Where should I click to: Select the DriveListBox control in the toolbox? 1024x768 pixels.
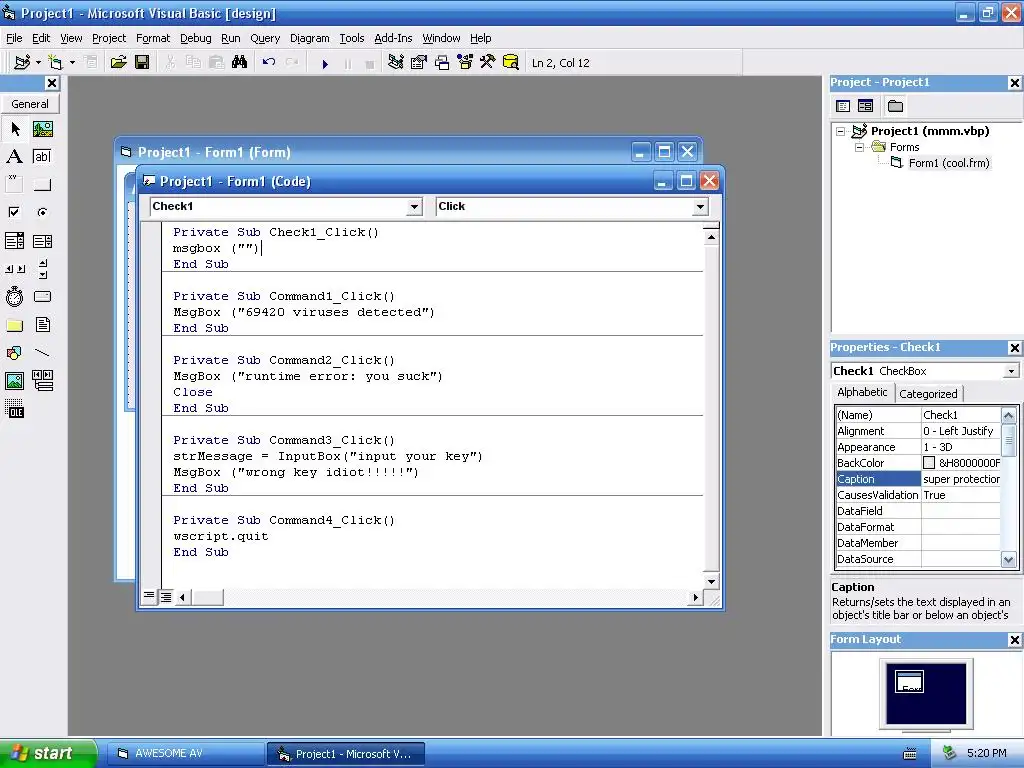(x=42, y=296)
